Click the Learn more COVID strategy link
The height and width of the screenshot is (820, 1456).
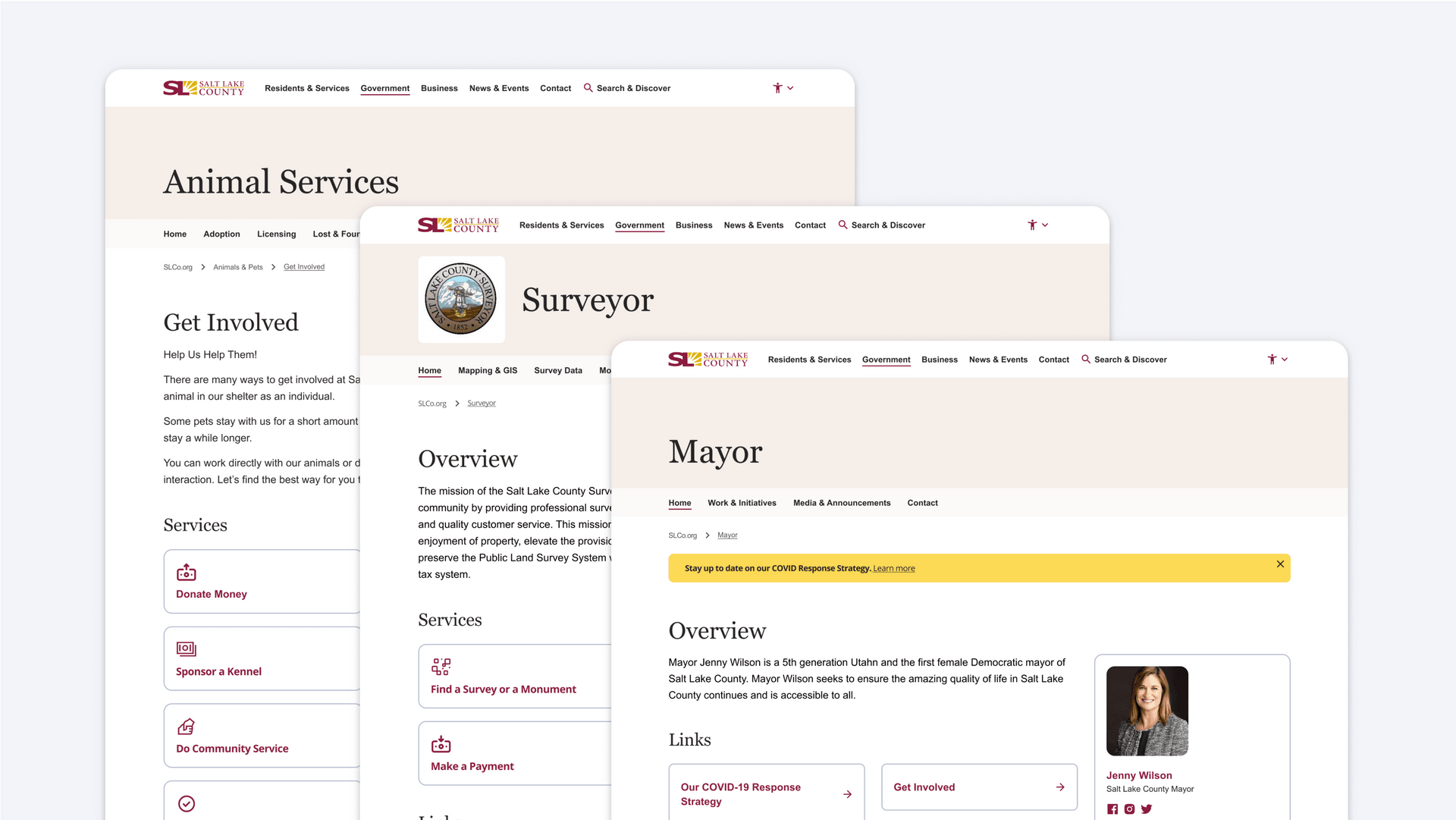click(x=892, y=568)
